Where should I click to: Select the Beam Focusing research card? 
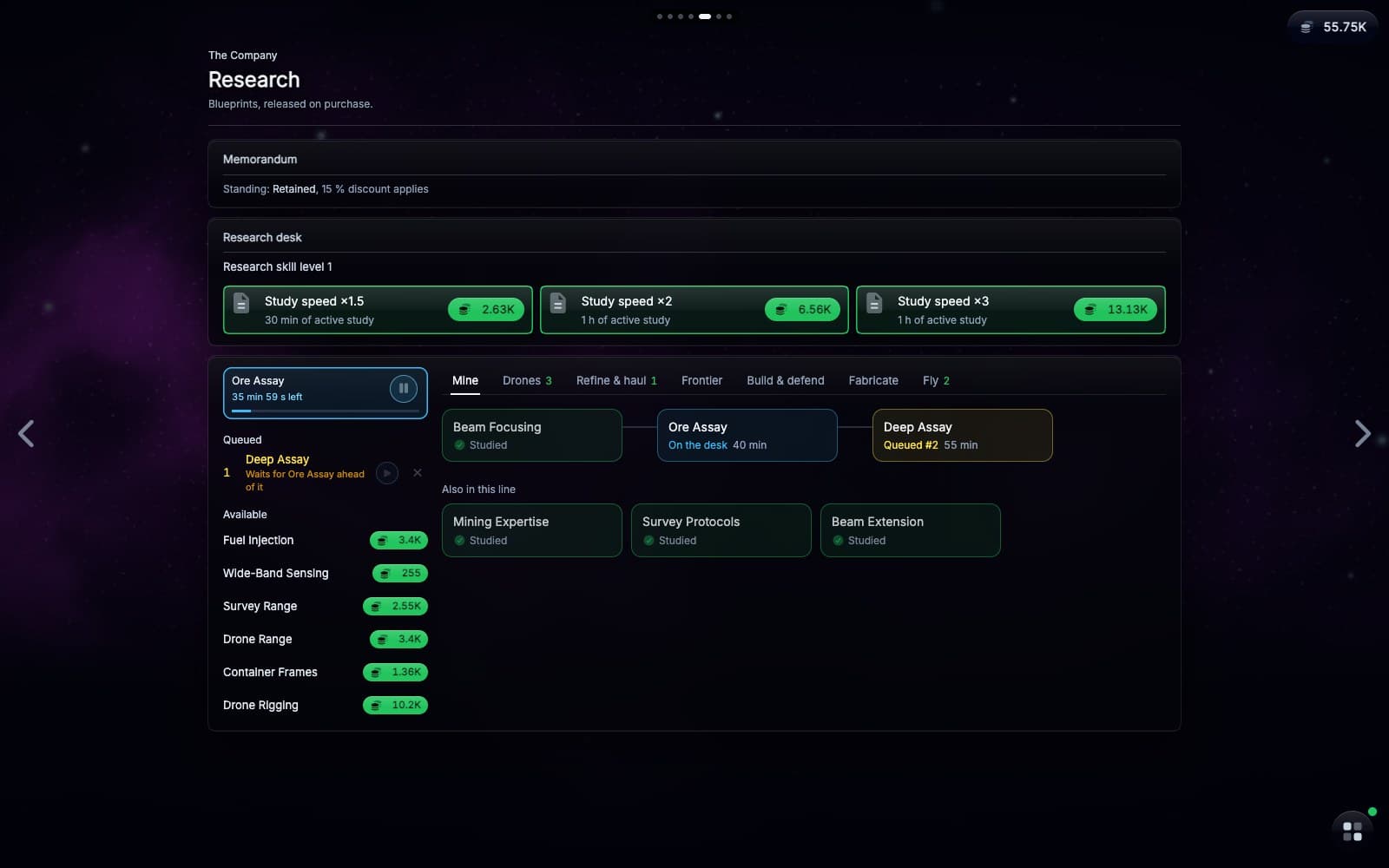click(532, 435)
